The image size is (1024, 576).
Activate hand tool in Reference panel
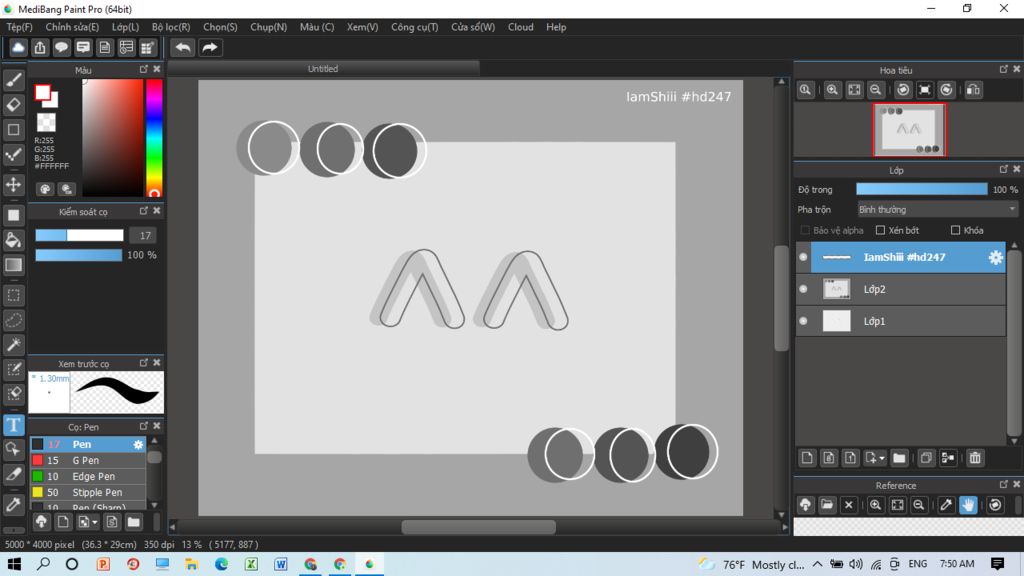[x=968, y=505]
